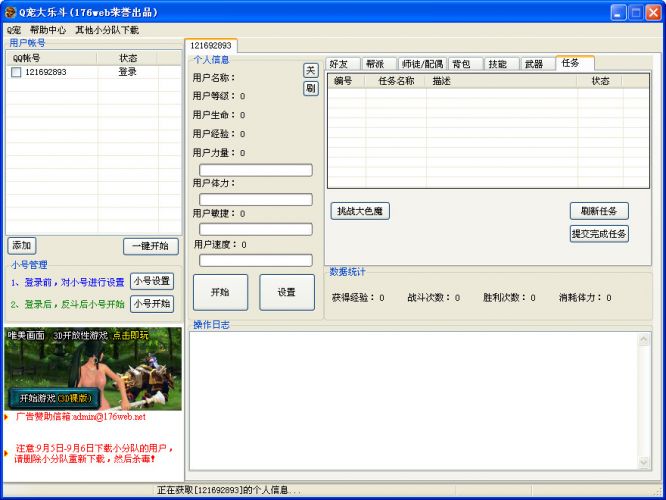This screenshot has width=666, height=500.
Task: Switch to the 武器 tab
Action: coord(534,64)
